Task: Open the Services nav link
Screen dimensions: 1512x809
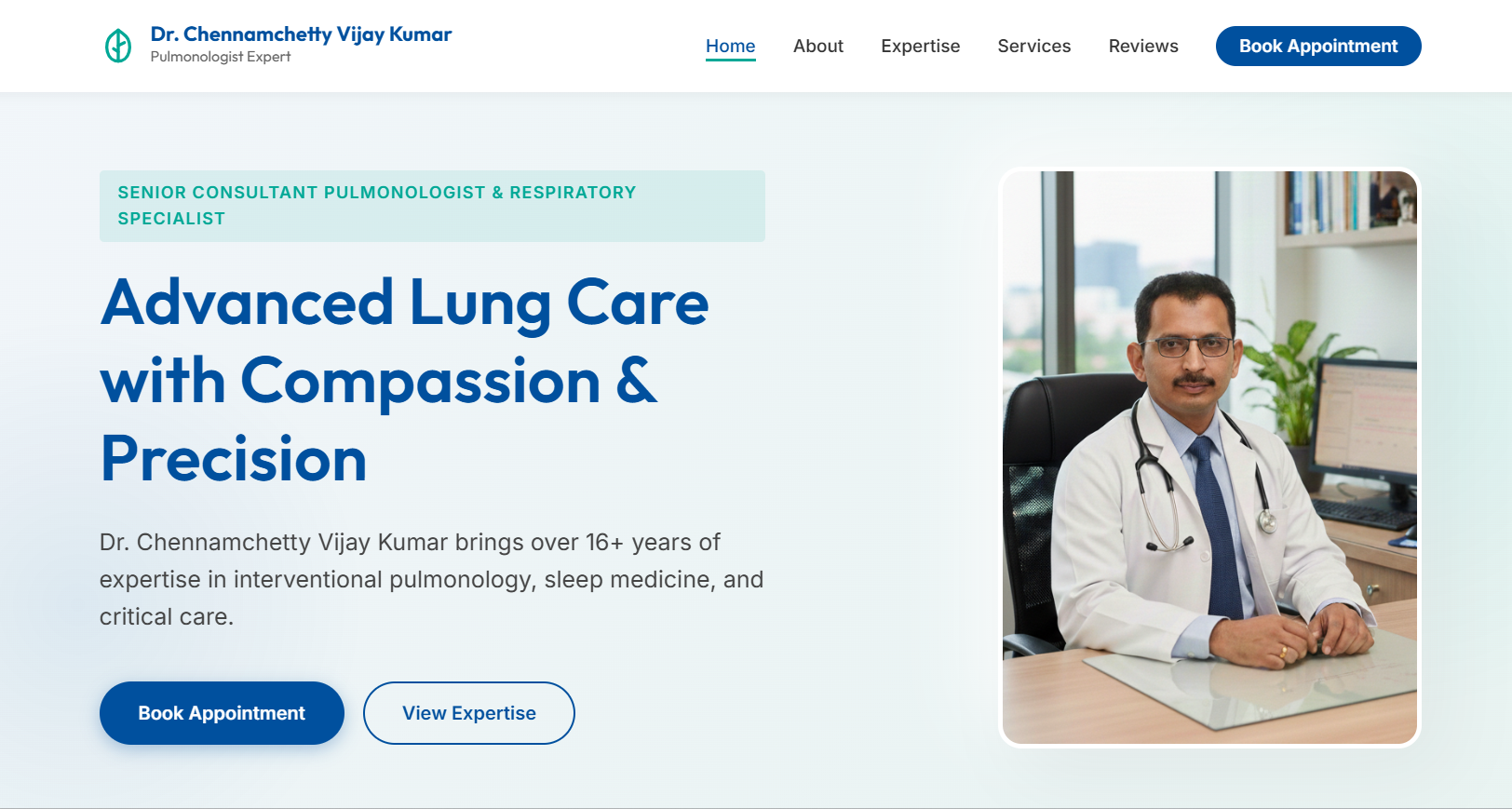Action: point(1033,46)
